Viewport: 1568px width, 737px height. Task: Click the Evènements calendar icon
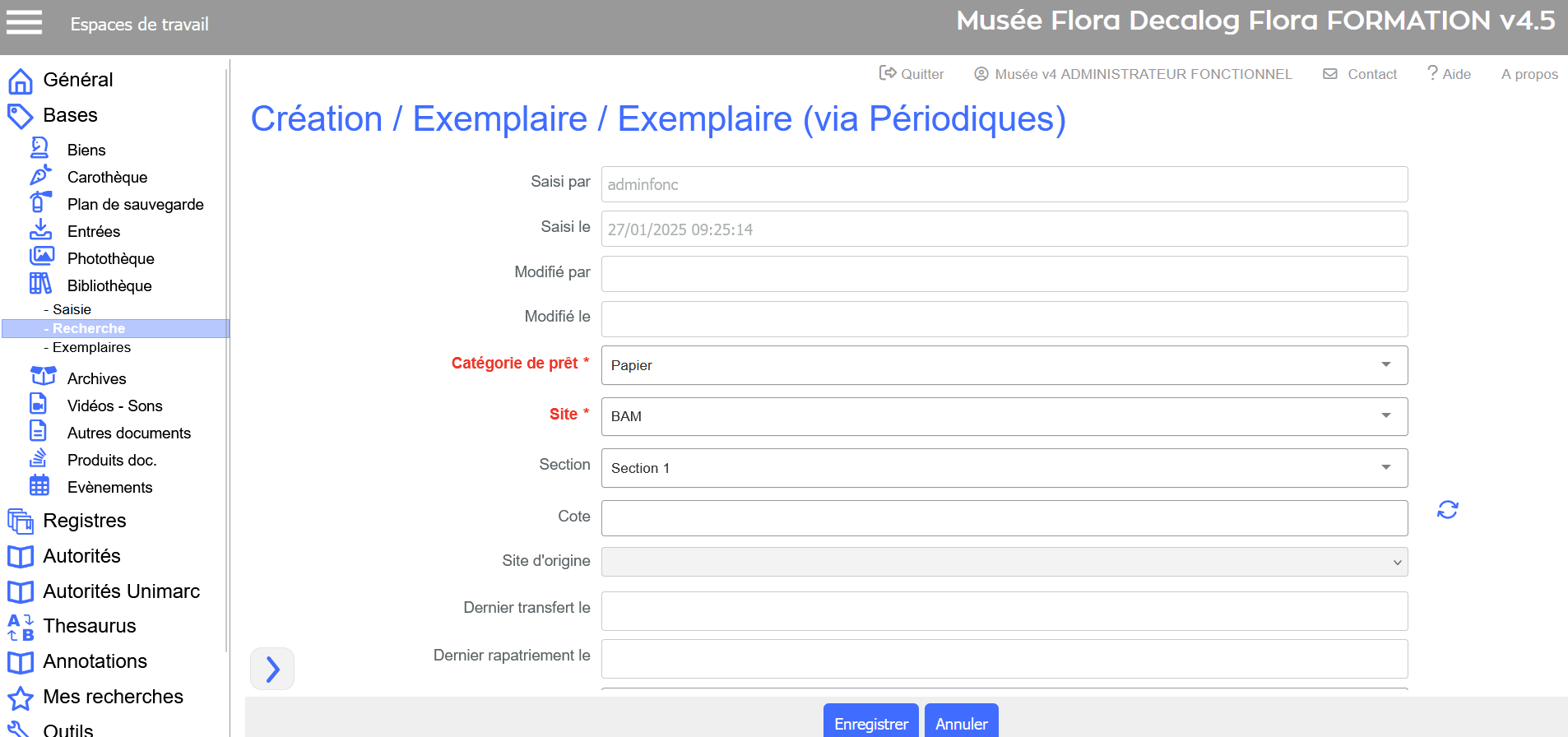[x=39, y=486]
